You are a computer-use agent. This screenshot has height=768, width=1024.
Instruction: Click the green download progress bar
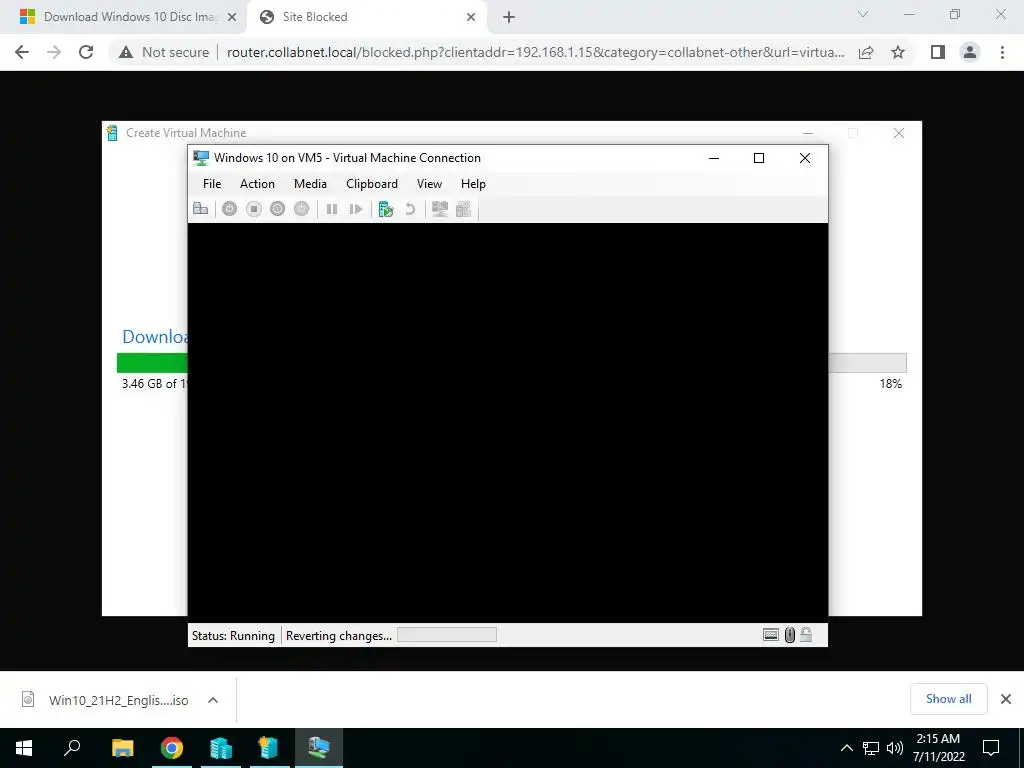pyautogui.click(x=152, y=362)
